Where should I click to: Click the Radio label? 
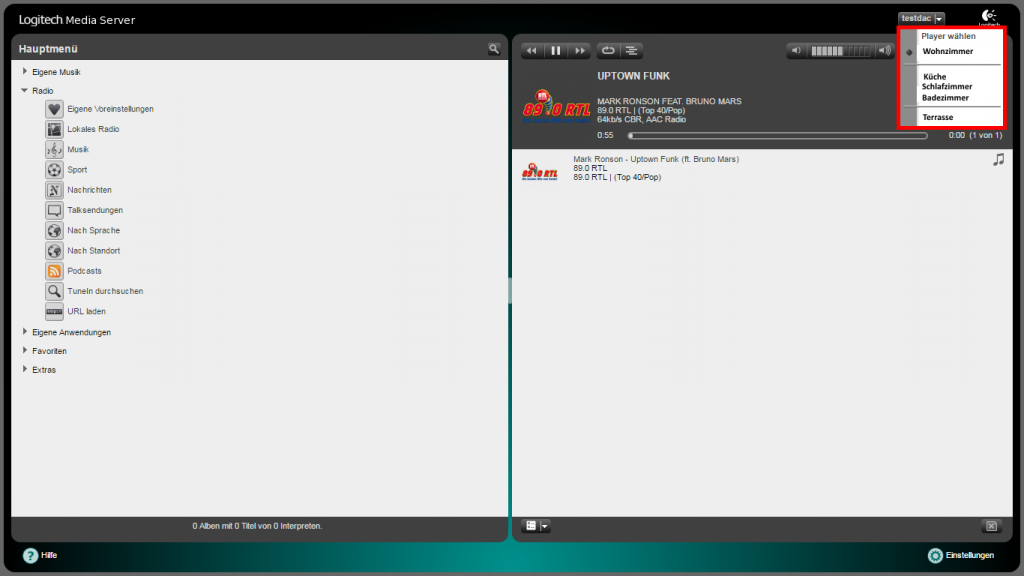pyautogui.click(x=42, y=91)
